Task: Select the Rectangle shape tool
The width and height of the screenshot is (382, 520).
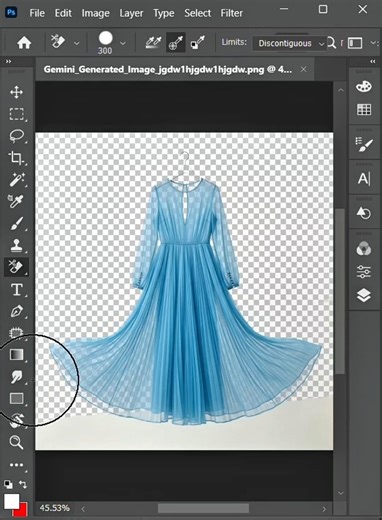Action: click(x=16, y=398)
